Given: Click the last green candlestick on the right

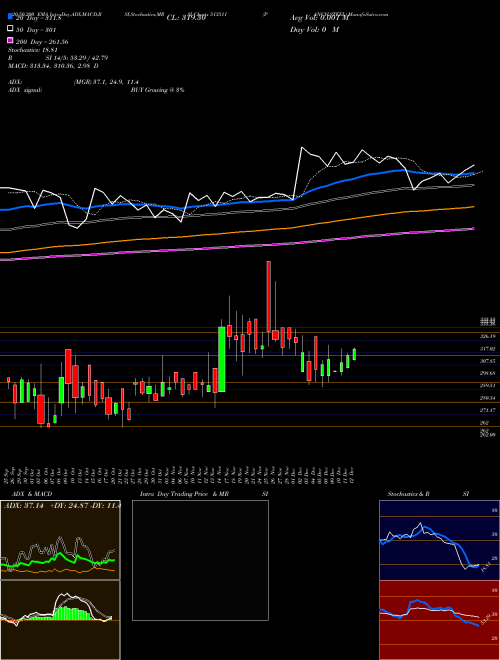Looking at the screenshot, I should coord(354,354).
